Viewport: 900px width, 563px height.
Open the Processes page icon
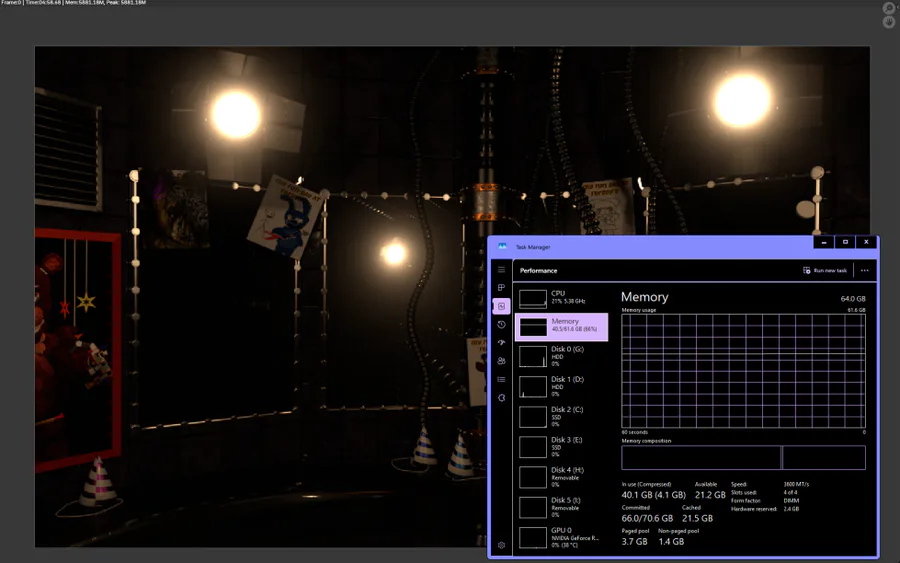coord(501,288)
